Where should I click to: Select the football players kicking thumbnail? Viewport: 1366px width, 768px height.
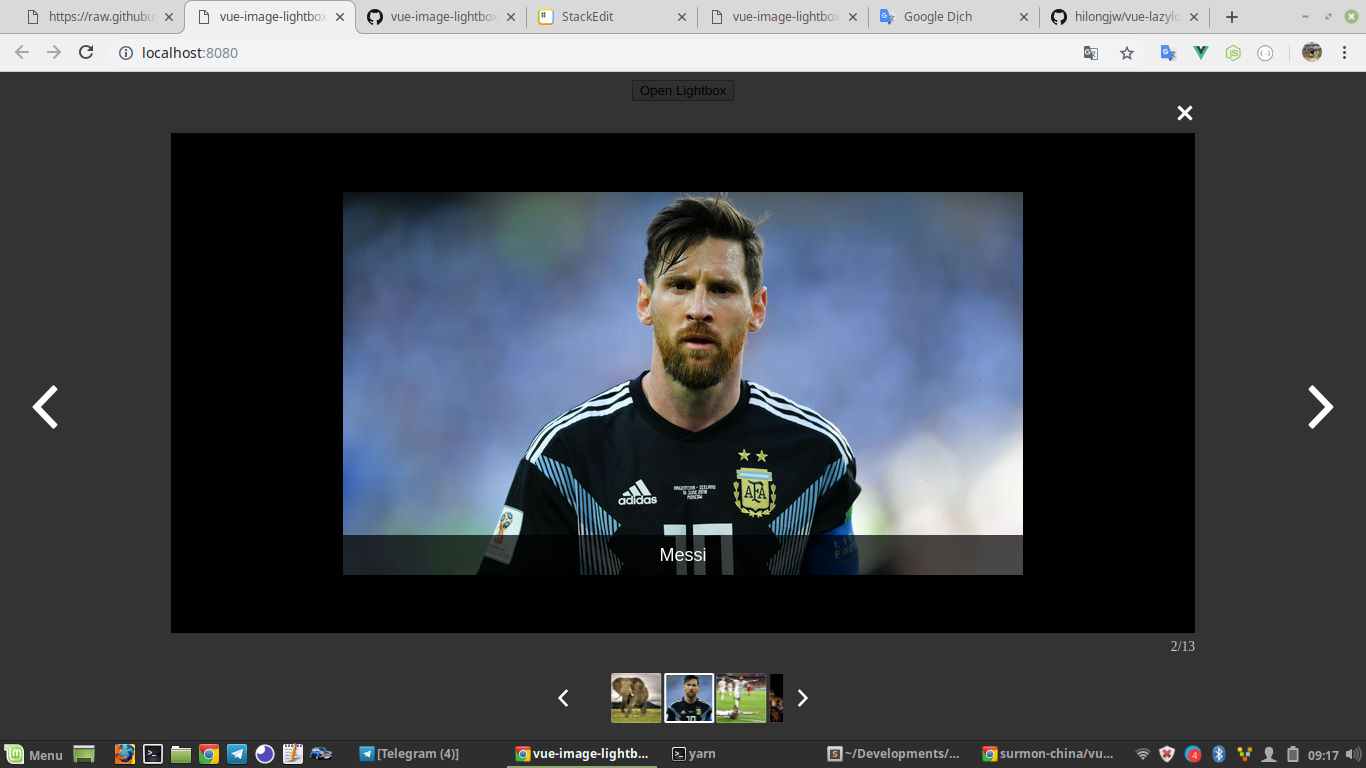pos(741,698)
